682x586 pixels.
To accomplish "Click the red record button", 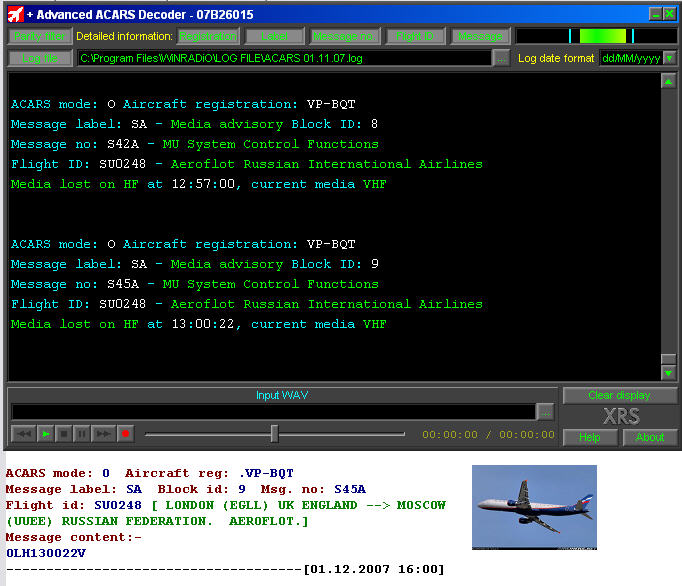I will pyautogui.click(x=125, y=434).
